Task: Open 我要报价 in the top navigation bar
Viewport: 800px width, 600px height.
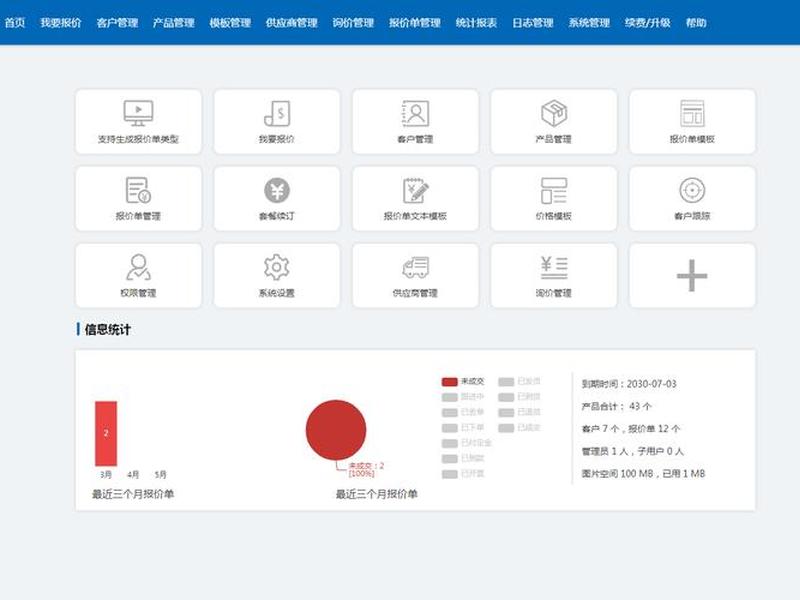Action: tap(61, 23)
